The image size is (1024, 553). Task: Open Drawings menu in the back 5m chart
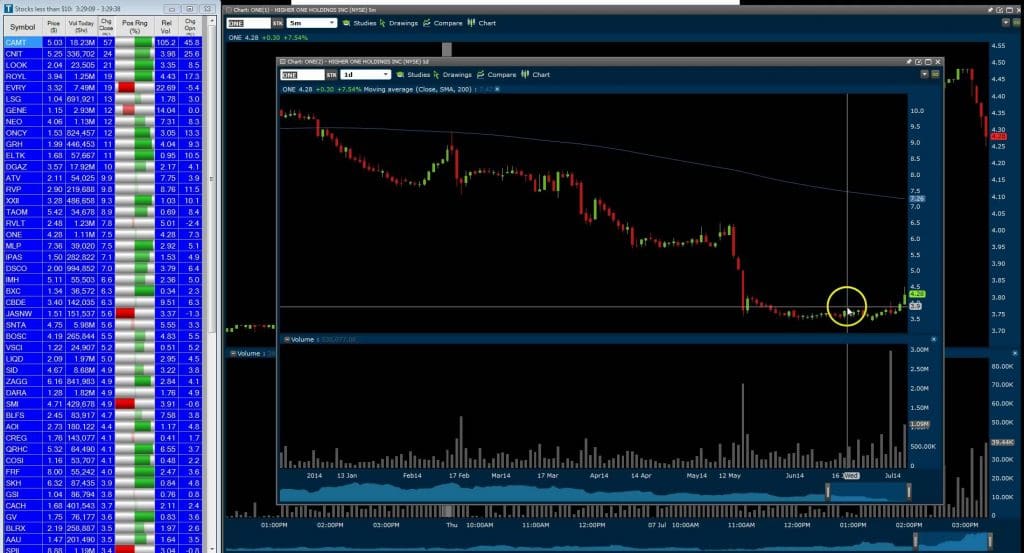pos(403,23)
